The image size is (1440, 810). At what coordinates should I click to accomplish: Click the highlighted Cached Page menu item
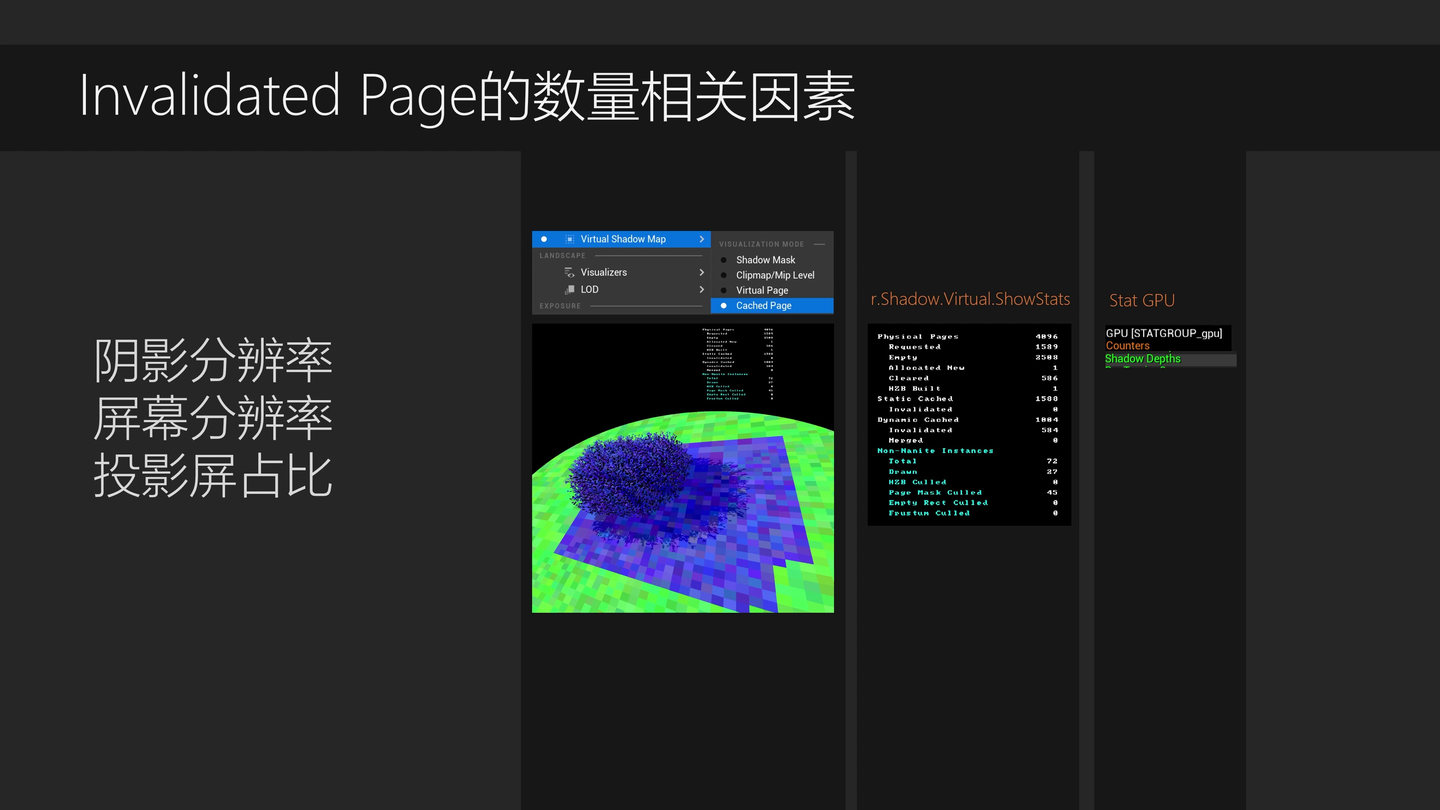click(765, 305)
